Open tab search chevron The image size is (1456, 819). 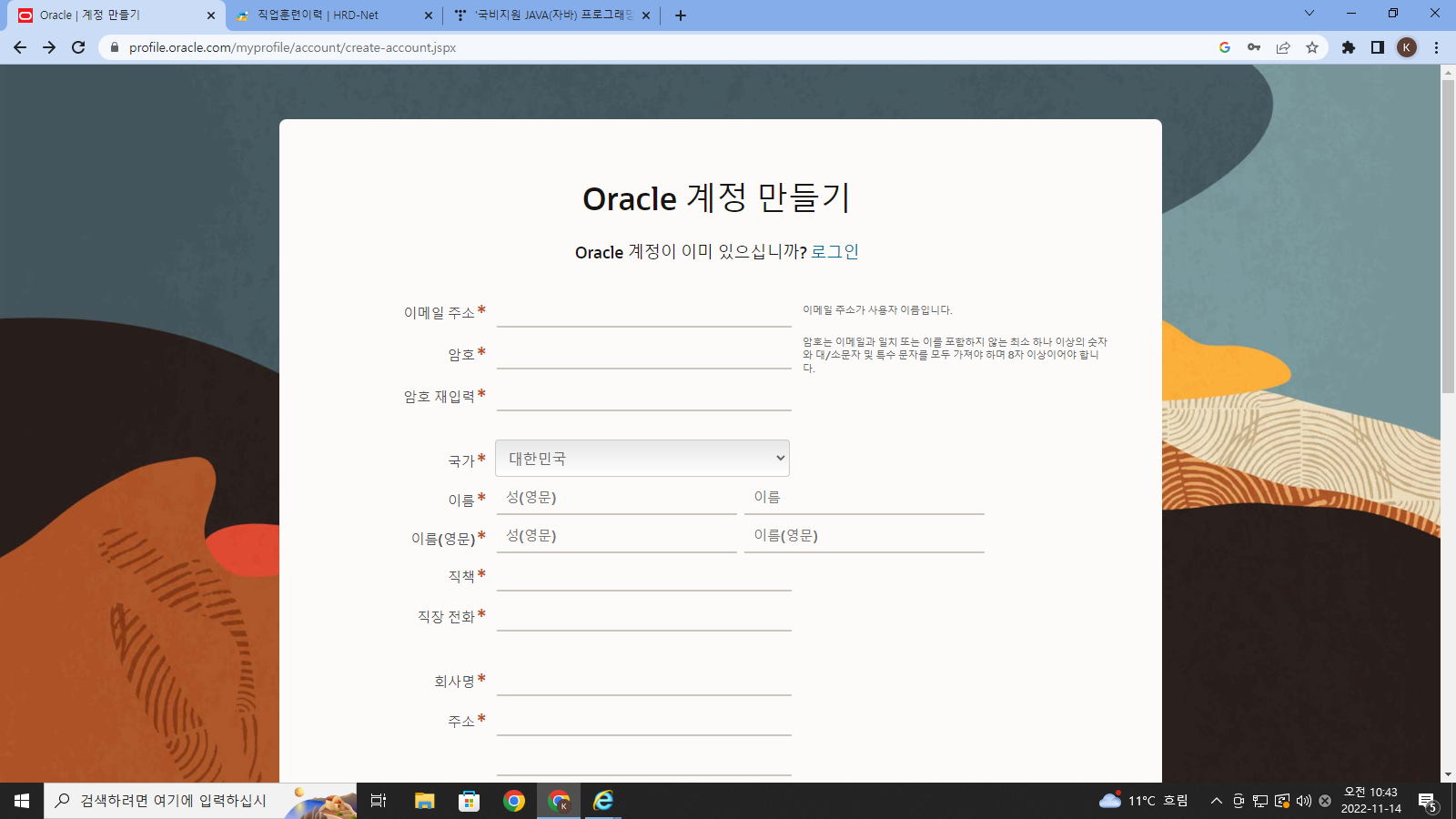coord(1309,13)
